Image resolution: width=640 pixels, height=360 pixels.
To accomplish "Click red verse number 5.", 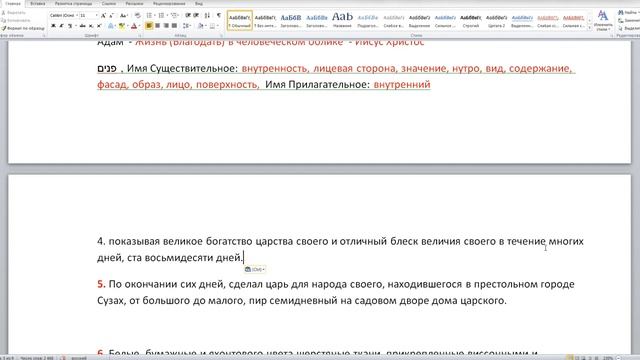I will 101,284.
